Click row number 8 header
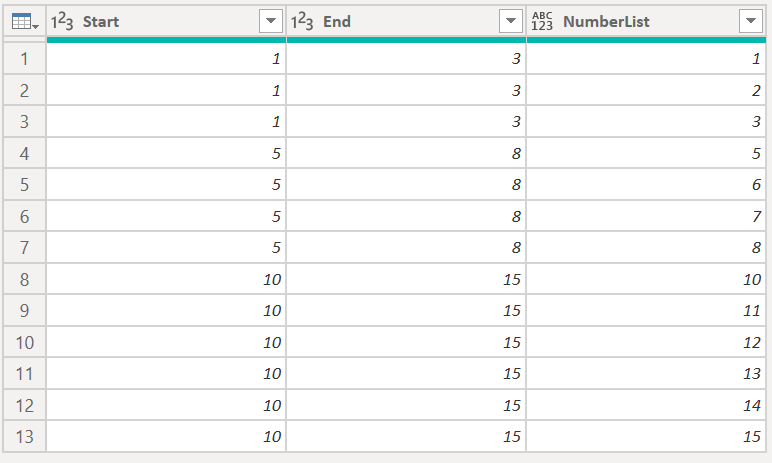Viewport: 772px width, 463px height. [x=24, y=279]
